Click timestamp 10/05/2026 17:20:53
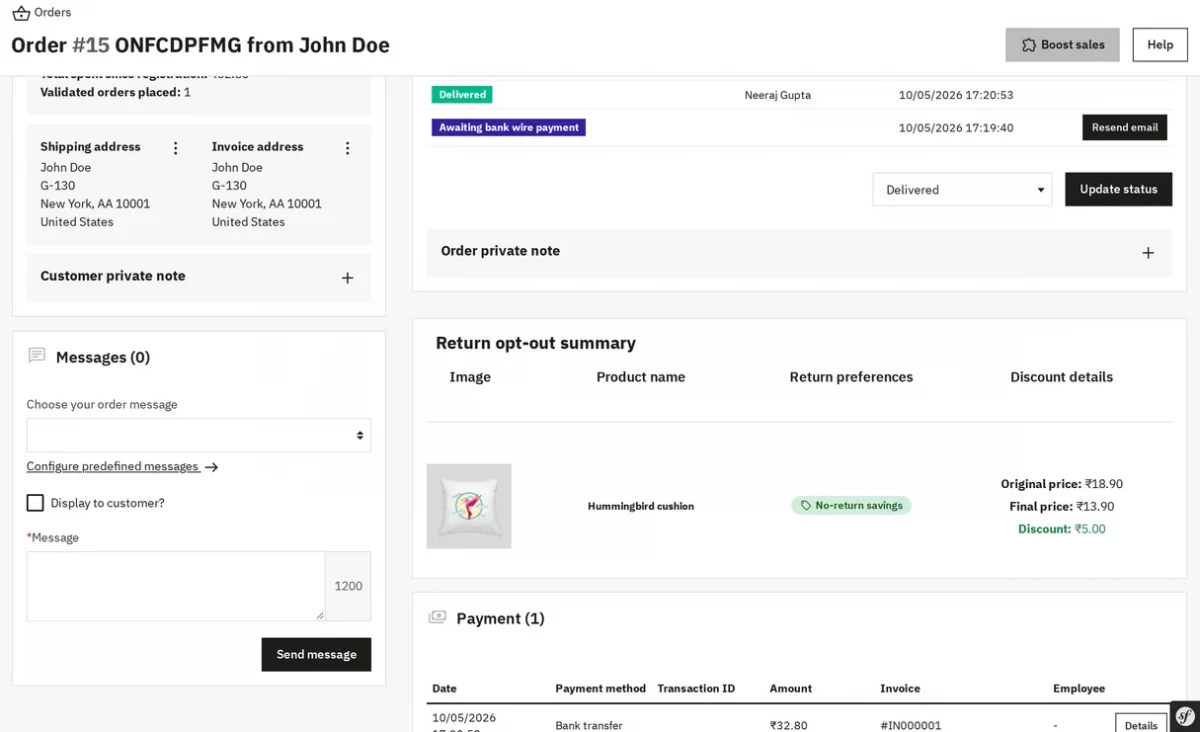The height and width of the screenshot is (732, 1200). pos(956,95)
